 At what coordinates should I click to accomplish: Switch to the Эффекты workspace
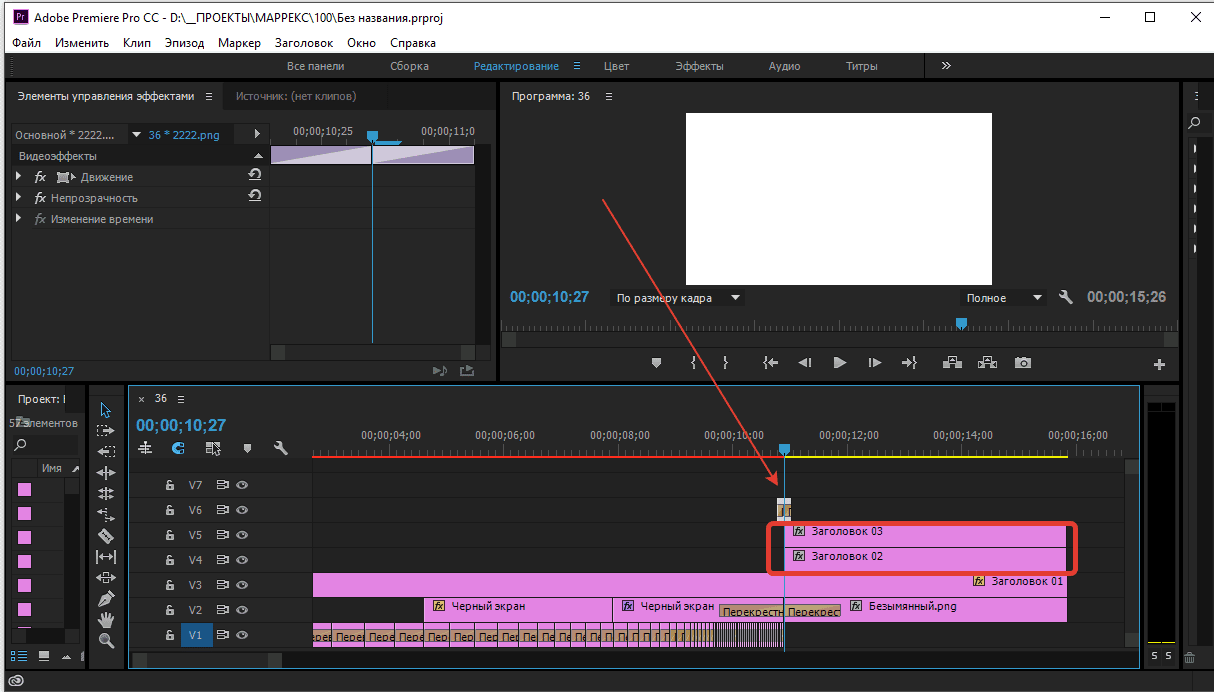pos(699,66)
